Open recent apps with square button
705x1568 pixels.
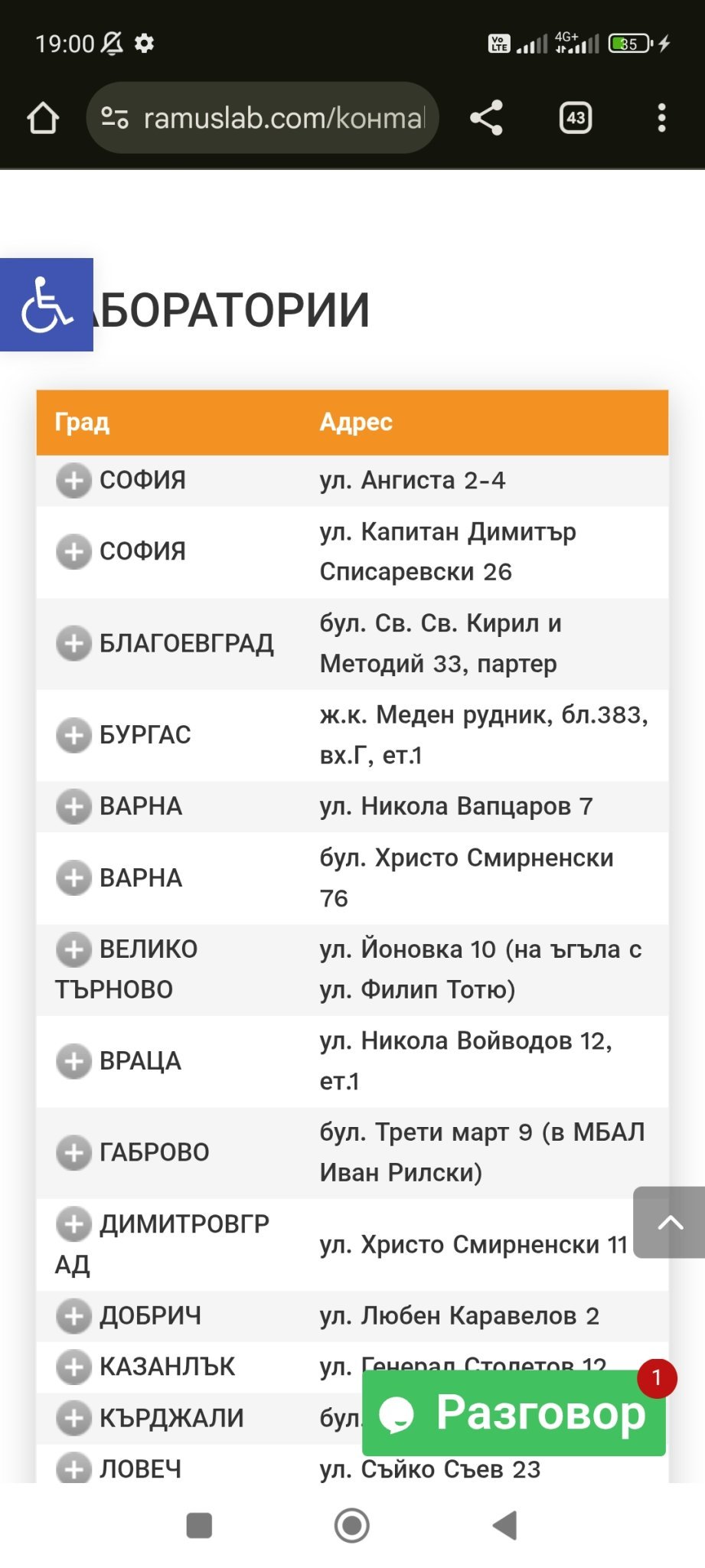(x=199, y=1525)
